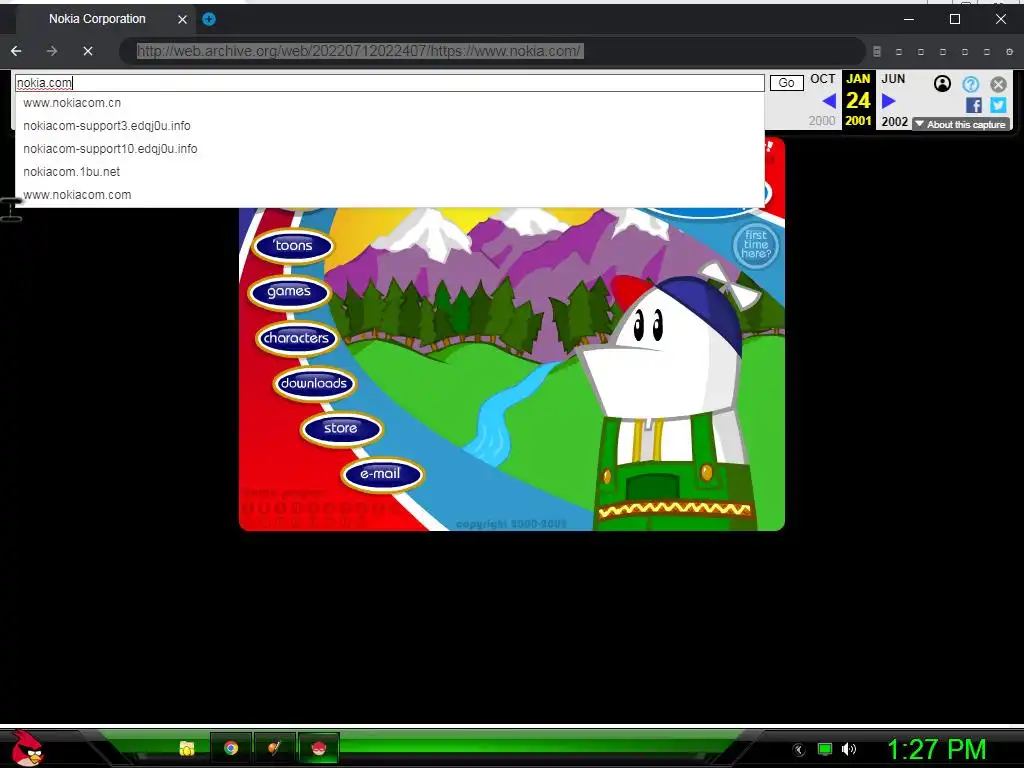Open the Angry Birds start button
1024x768 pixels.
point(27,748)
